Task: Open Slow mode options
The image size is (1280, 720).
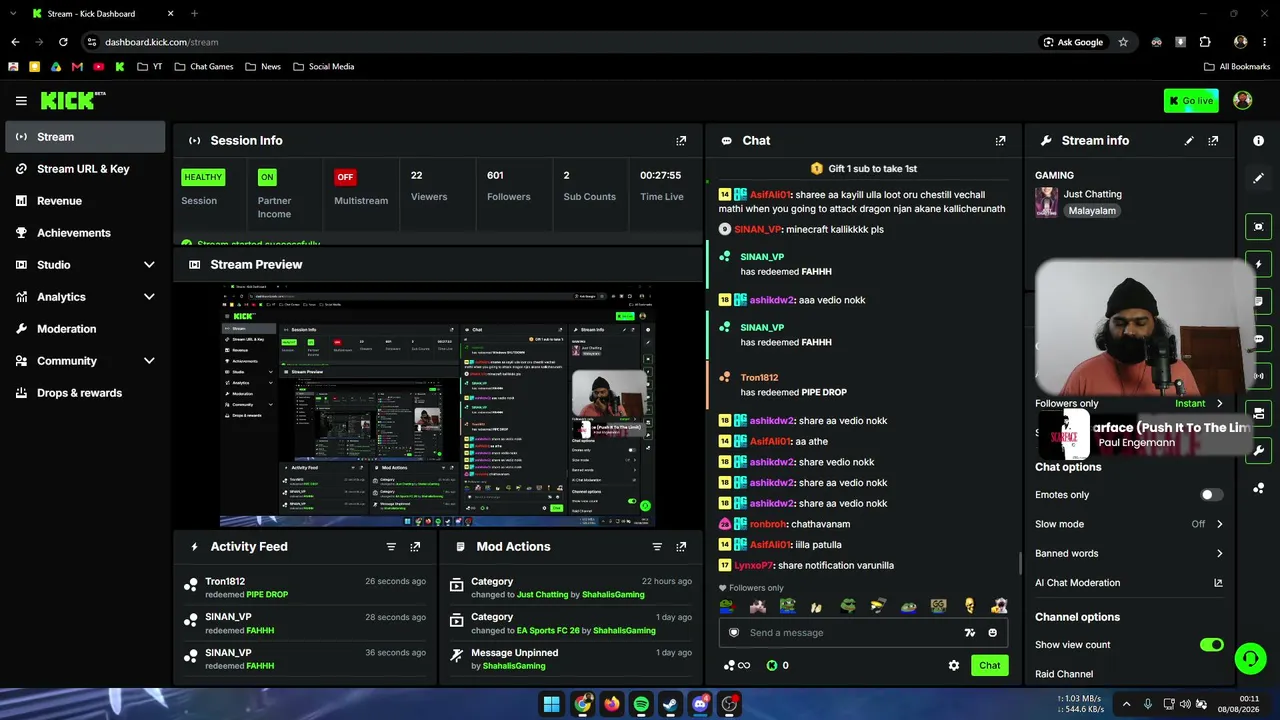Action: (1129, 524)
